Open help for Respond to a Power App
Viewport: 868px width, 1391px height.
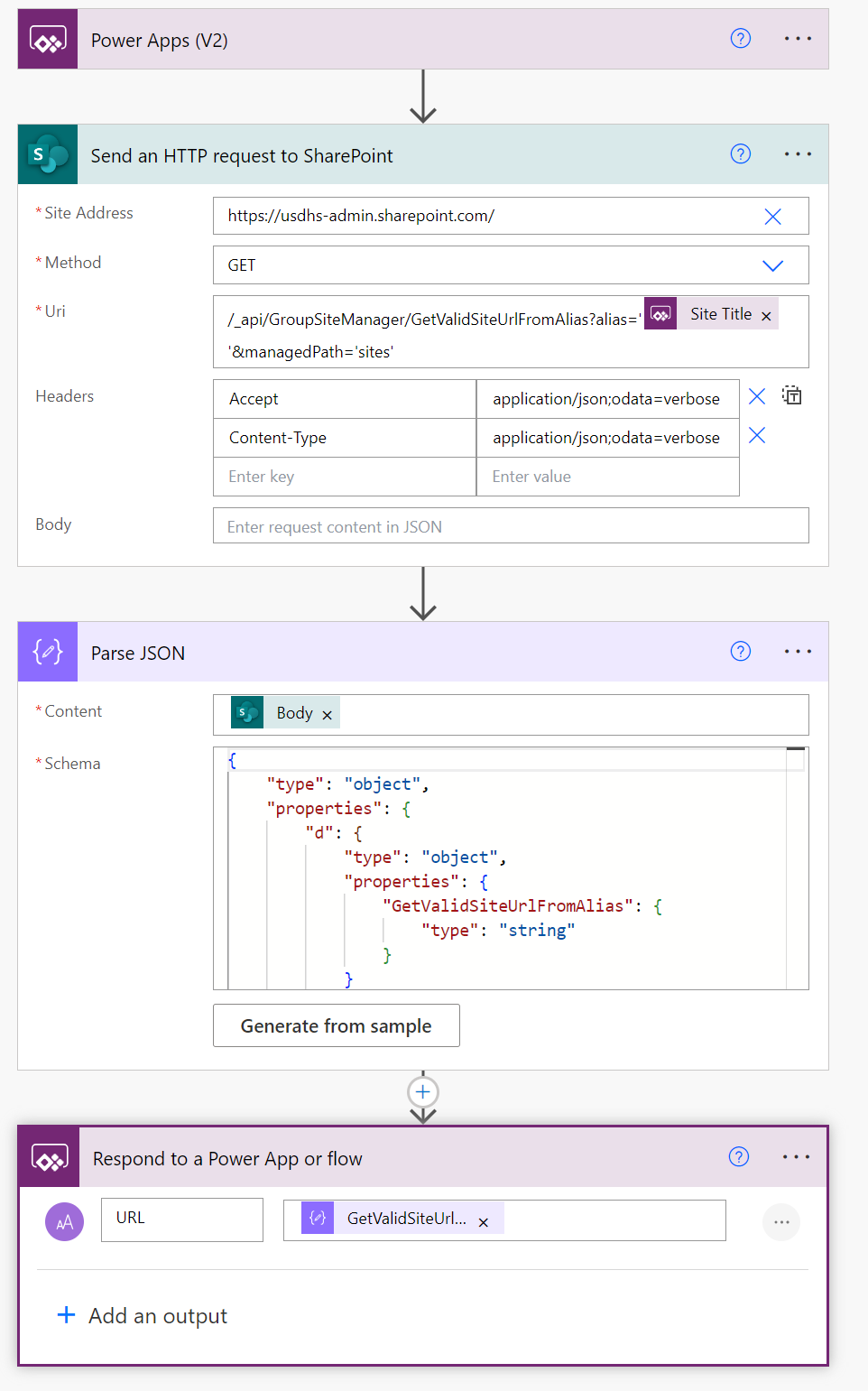coord(738,1157)
